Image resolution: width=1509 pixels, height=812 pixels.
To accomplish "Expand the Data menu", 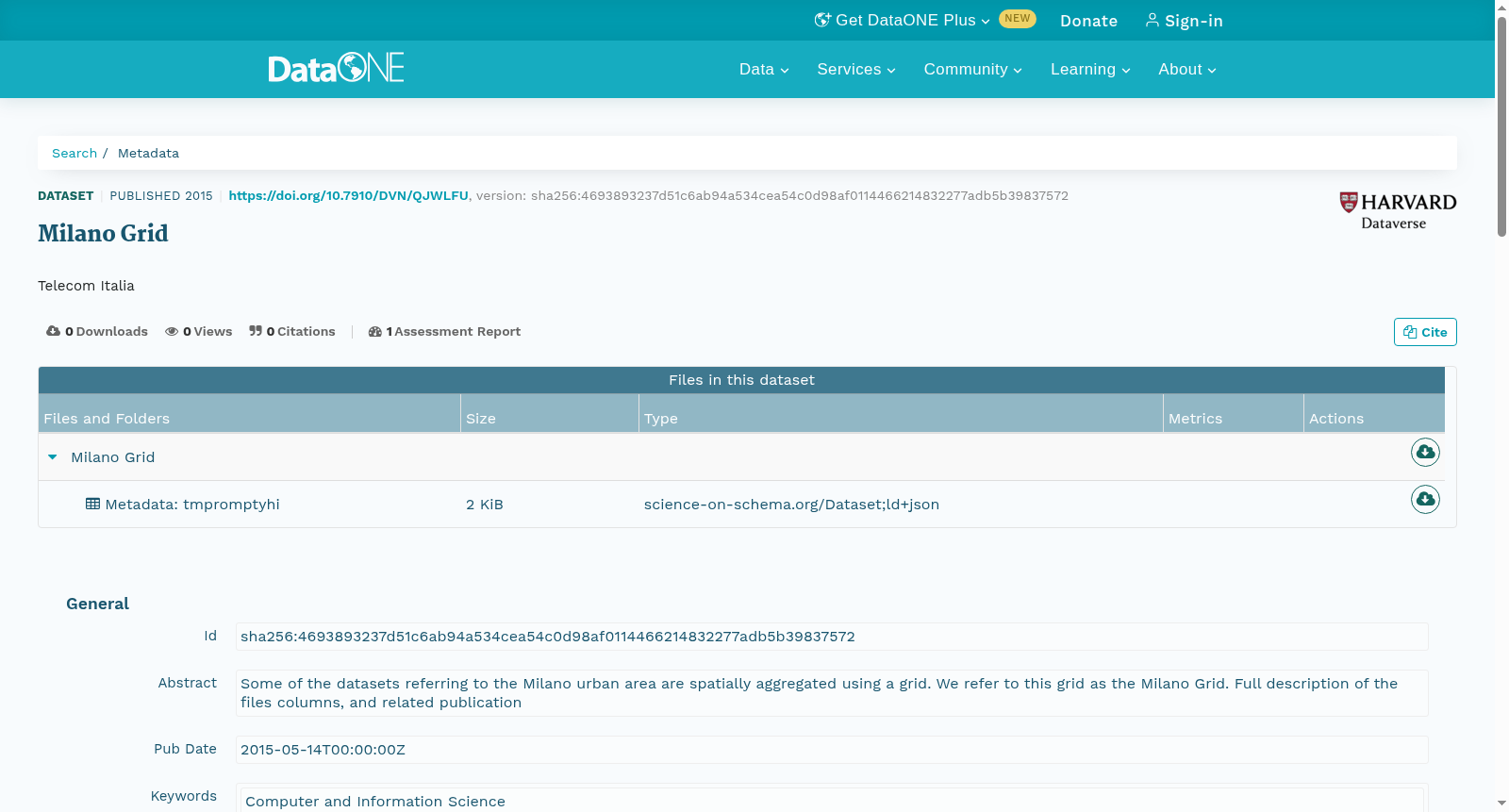I will coord(764,69).
